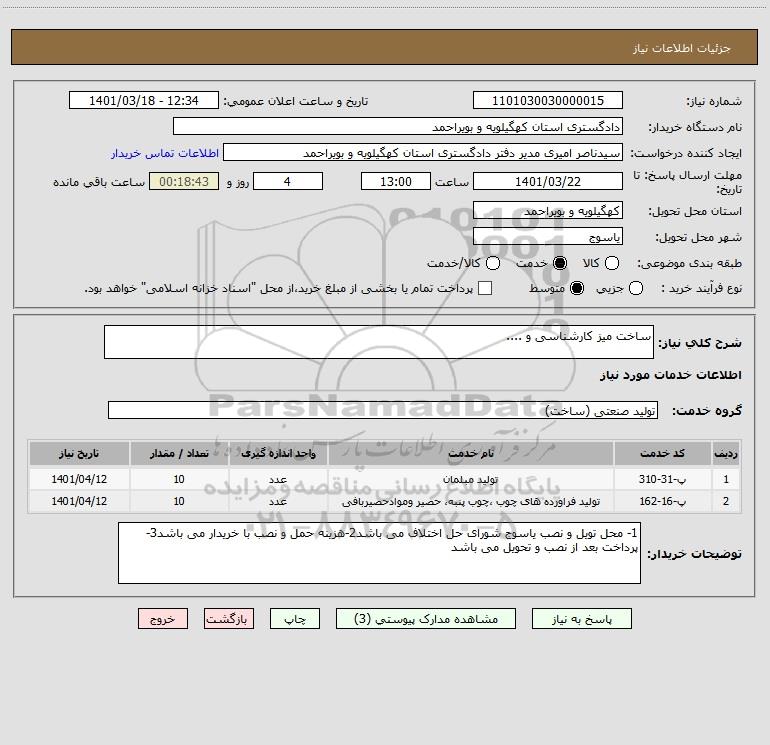This screenshot has width=770, height=745.
Task: Click service code پ-16-162
Action: click(662, 501)
